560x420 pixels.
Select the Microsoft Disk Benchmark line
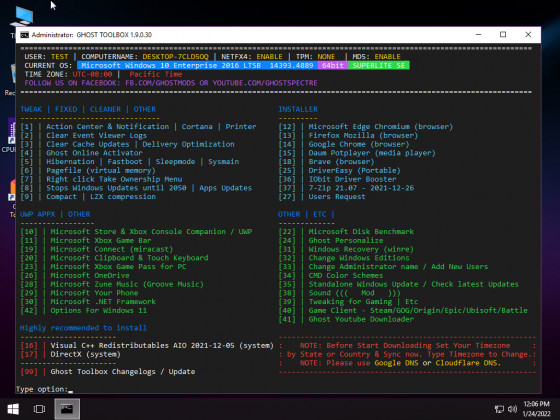(346, 232)
